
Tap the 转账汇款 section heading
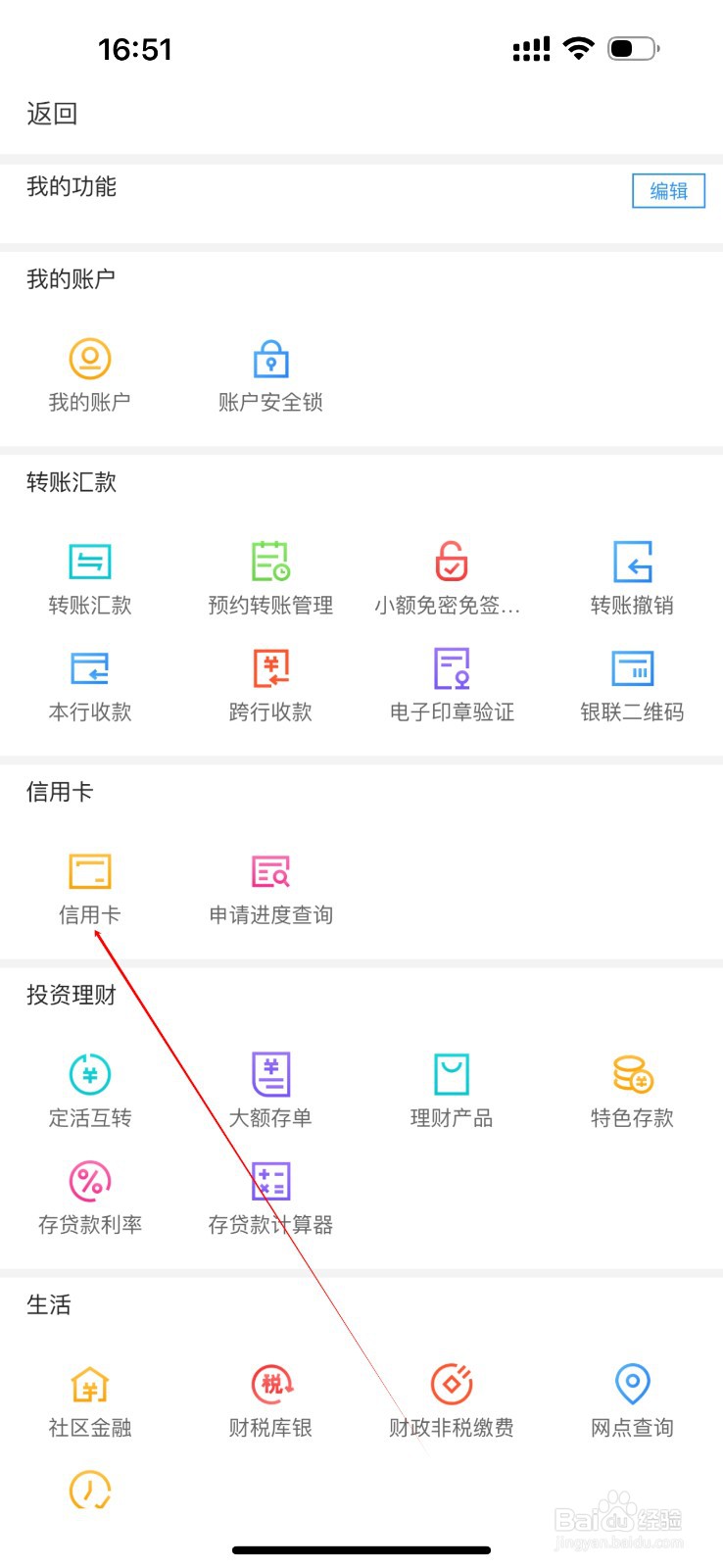click(x=72, y=482)
